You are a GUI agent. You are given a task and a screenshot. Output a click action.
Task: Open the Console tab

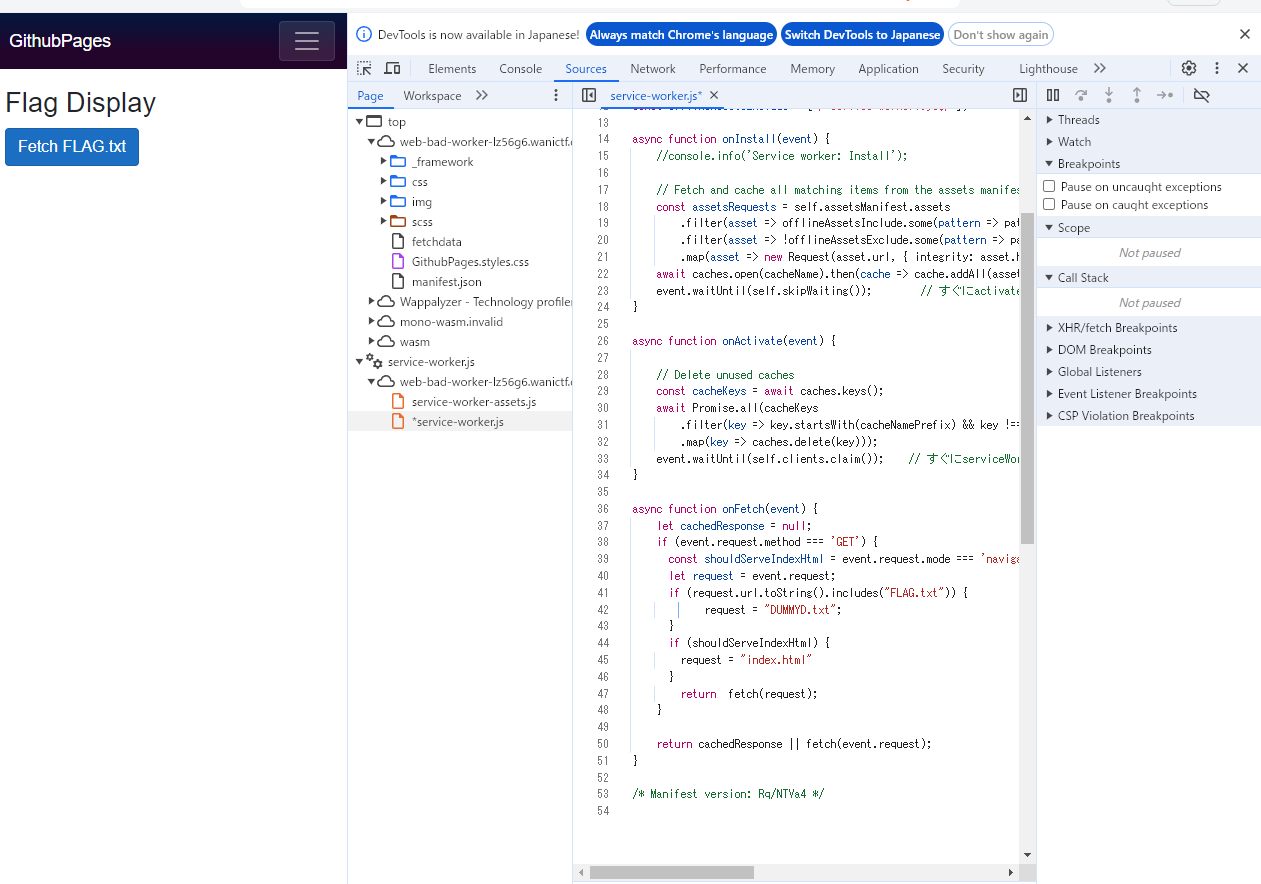tap(520, 69)
